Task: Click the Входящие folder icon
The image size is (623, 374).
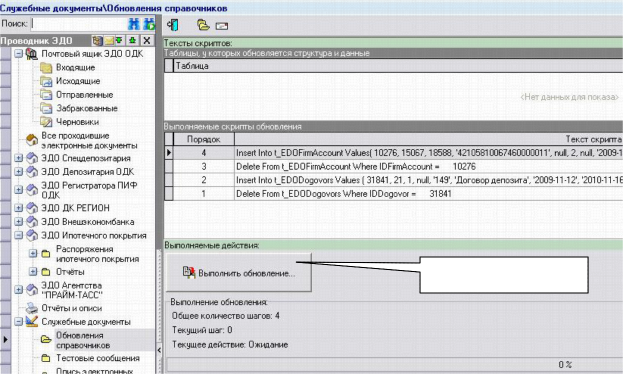Action: [x=46, y=68]
